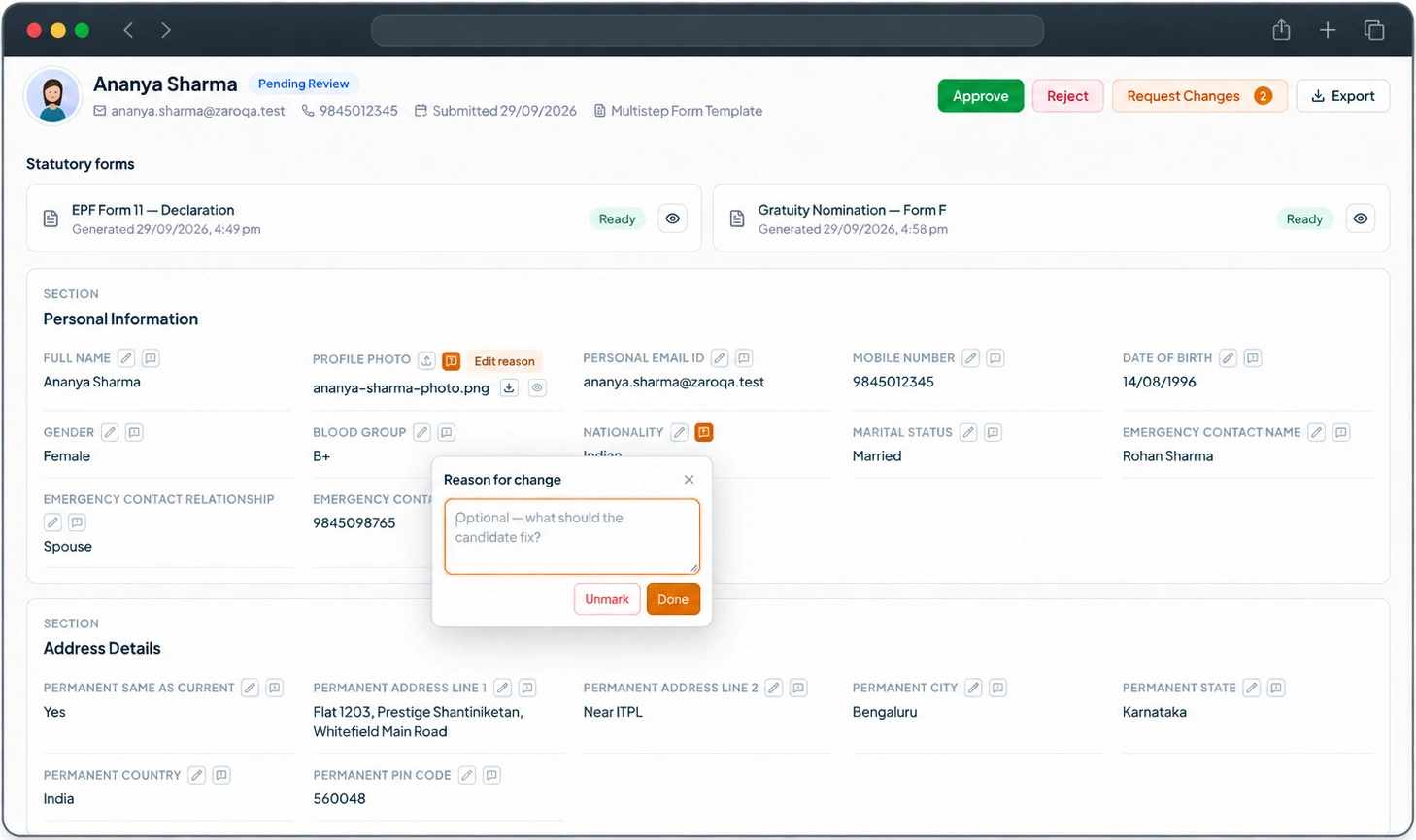Confirm the reason with Done
The height and width of the screenshot is (840, 1416).
pos(673,599)
